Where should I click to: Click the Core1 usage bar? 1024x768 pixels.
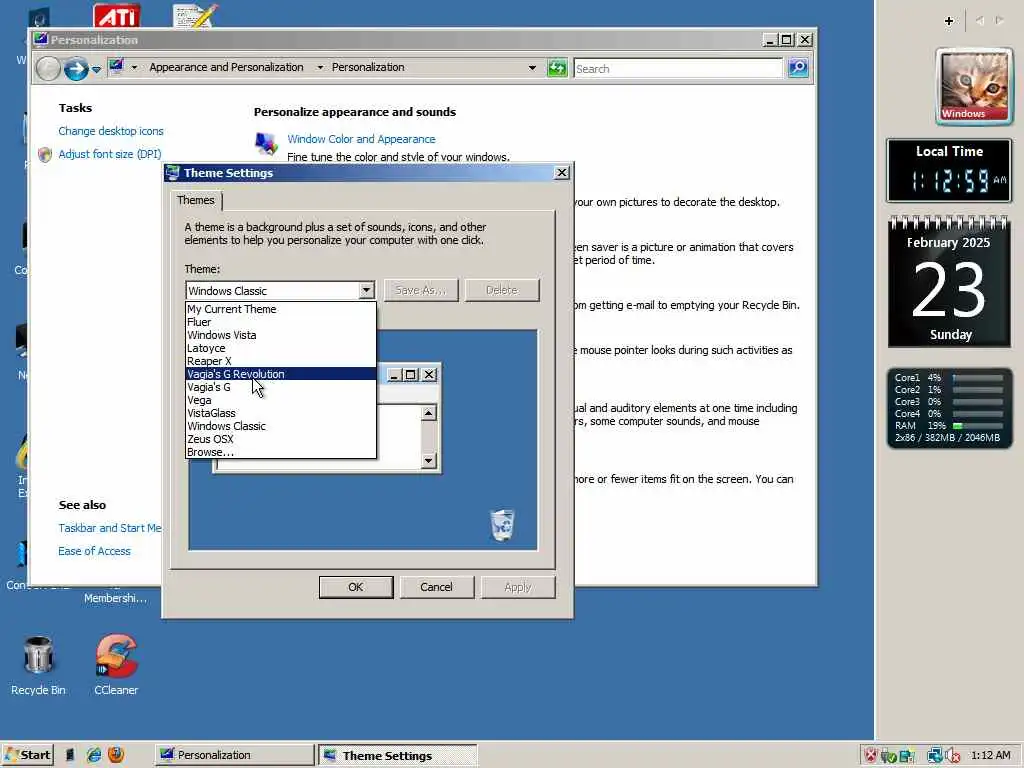(x=978, y=378)
